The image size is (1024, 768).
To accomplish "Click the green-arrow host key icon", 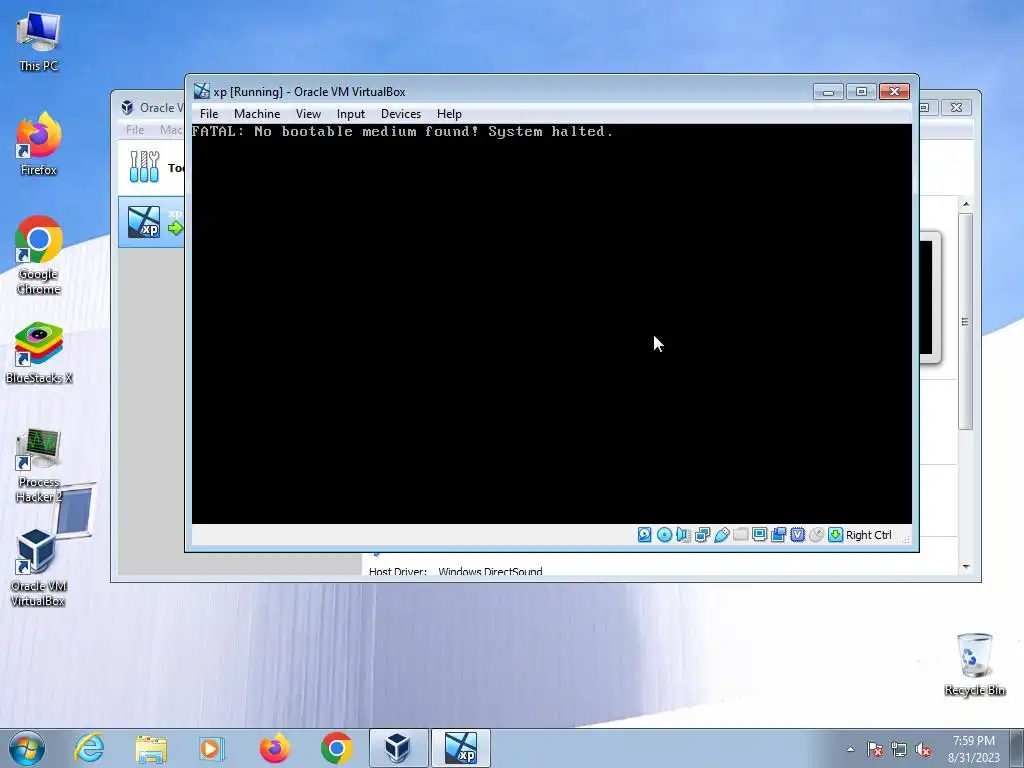I will [835, 535].
